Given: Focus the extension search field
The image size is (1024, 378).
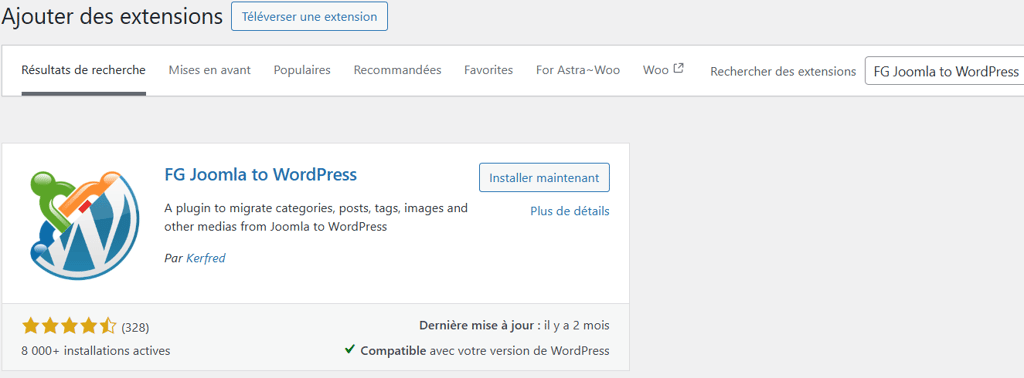Looking at the screenshot, I should (x=944, y=71).
